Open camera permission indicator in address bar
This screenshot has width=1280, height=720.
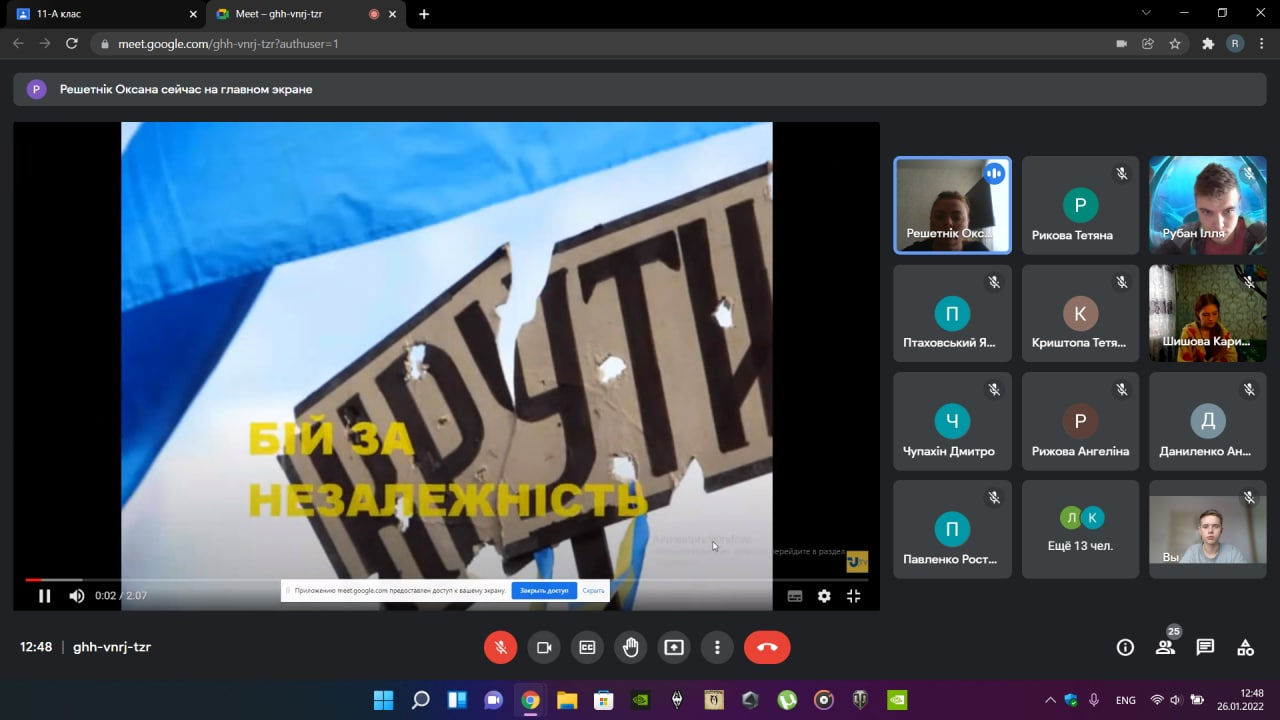1121,44
